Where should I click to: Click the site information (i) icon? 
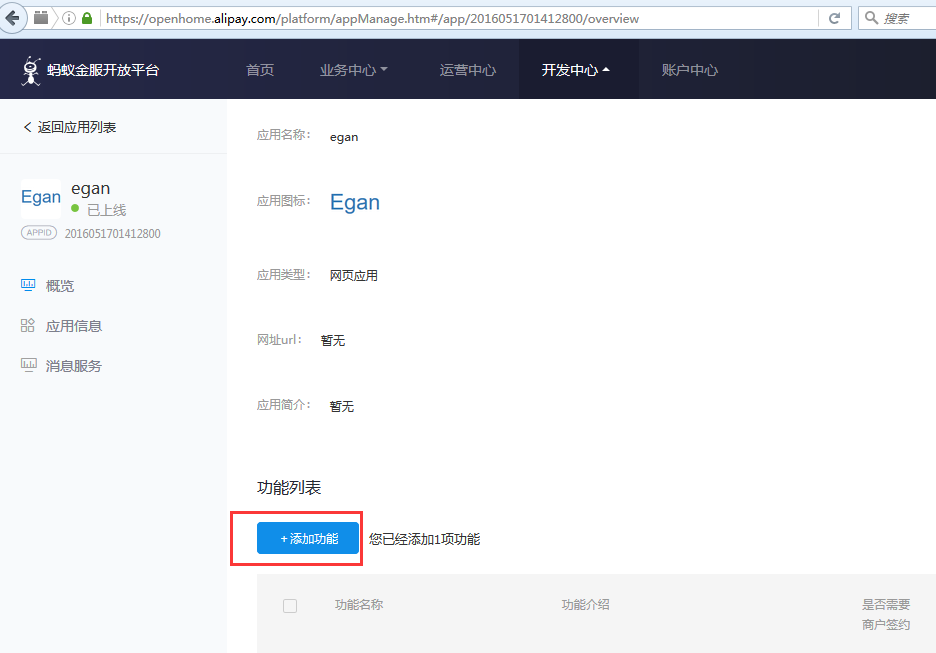[x=69, y=18]
